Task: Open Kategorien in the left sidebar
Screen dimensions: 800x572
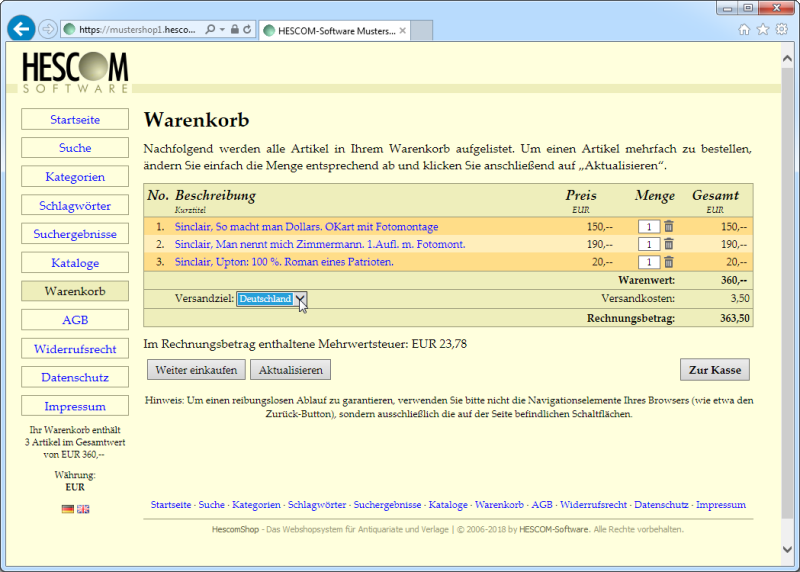Action: pyautogui.click(x=75, y=177)
